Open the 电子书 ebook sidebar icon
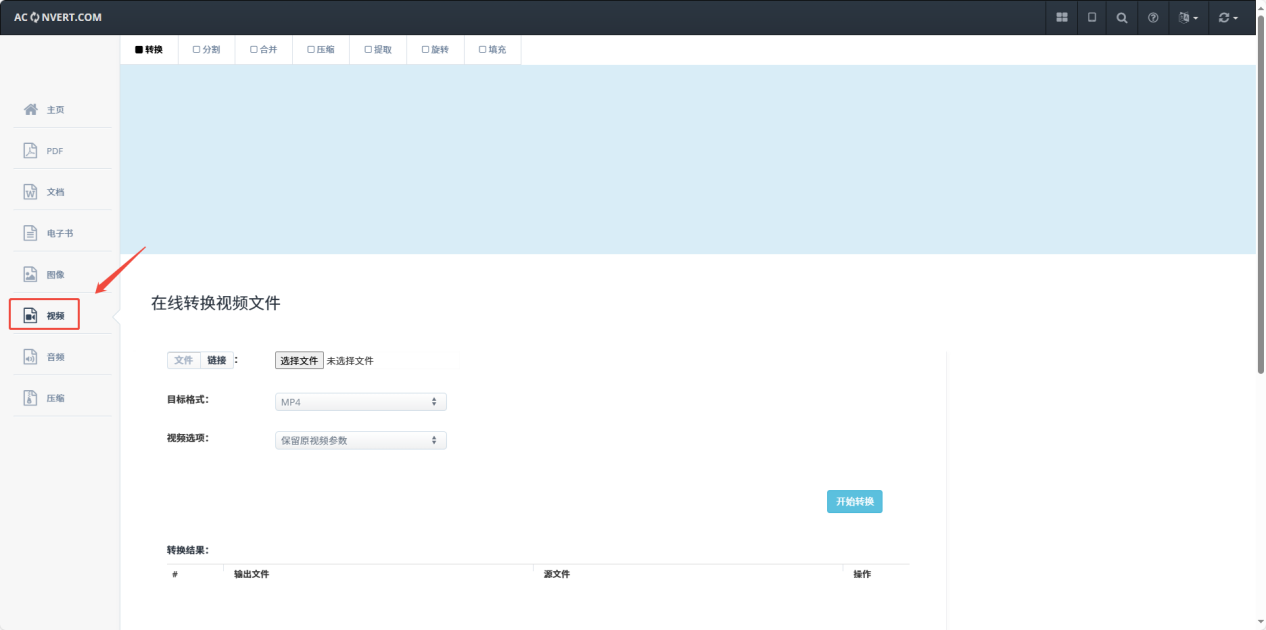The image size is (1266, 630). (x=30, y=232)
